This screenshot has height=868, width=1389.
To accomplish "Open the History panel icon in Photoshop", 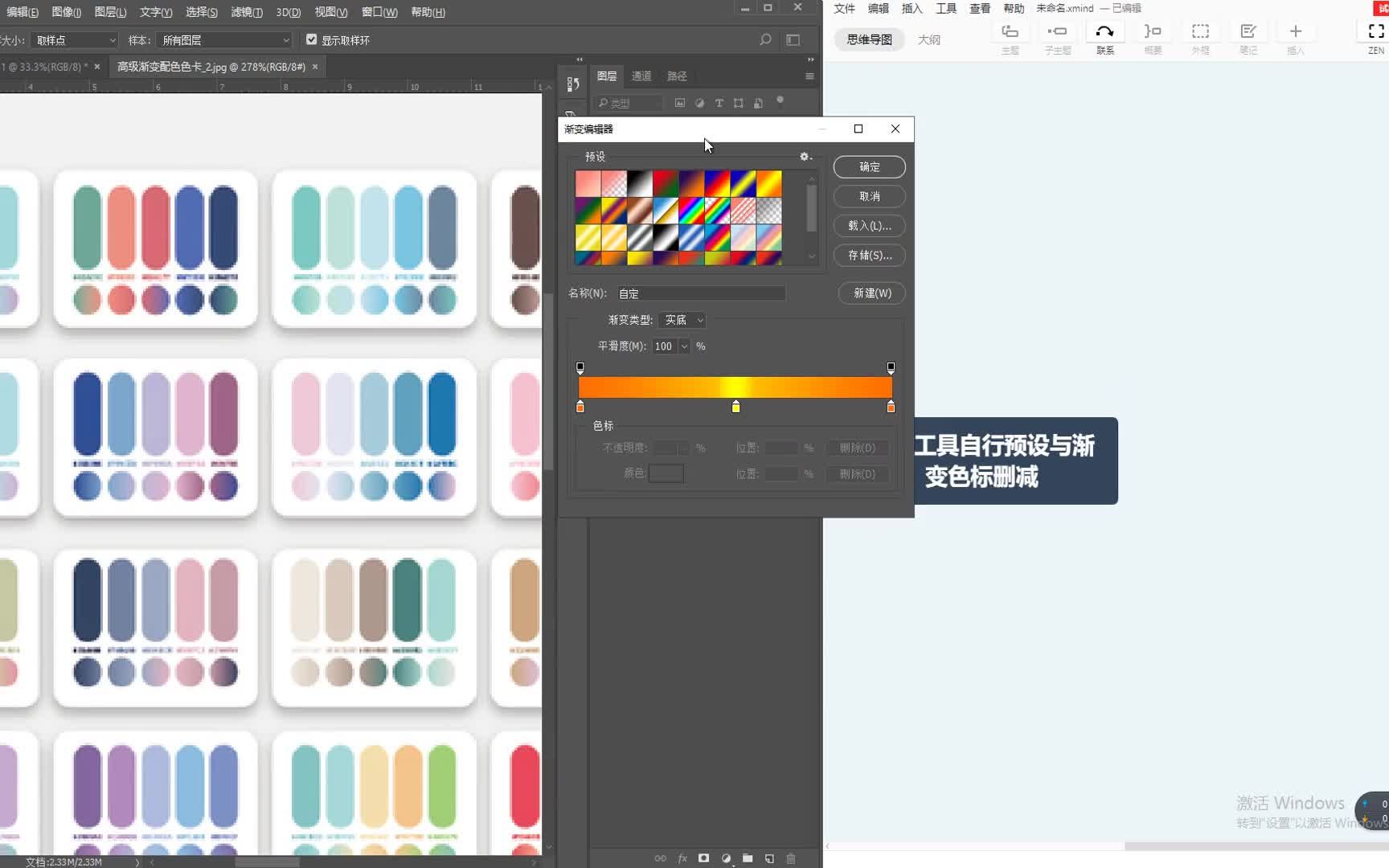I will (573, 84).
